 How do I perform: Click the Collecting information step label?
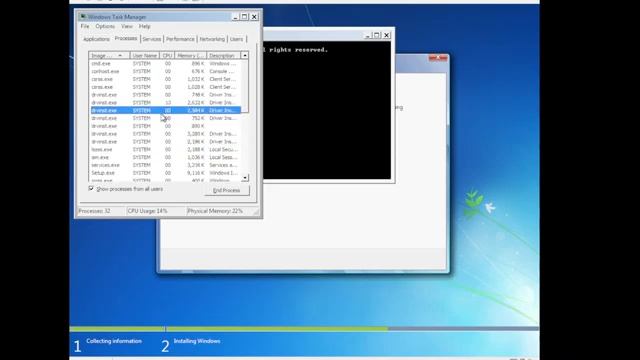point(114,341)
